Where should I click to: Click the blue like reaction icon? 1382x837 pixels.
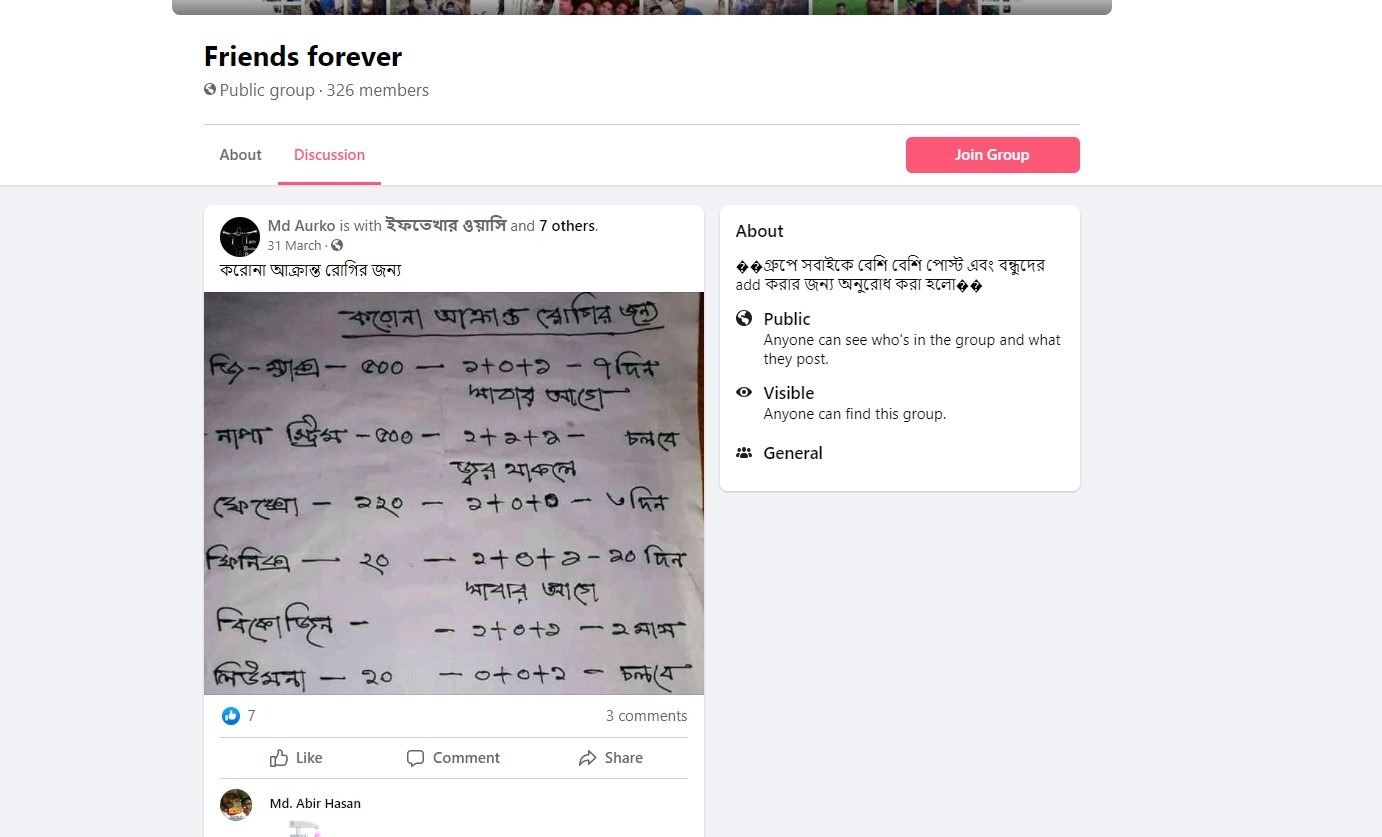click(231, 716)
